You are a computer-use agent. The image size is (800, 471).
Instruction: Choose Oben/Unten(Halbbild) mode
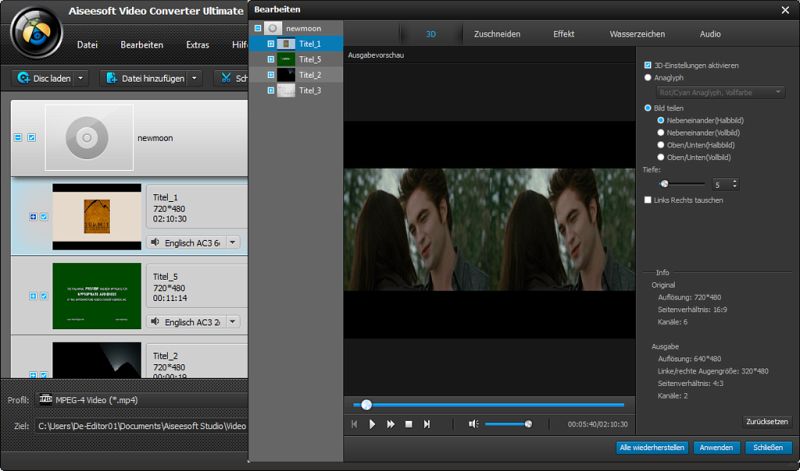[x=661, y=145]
